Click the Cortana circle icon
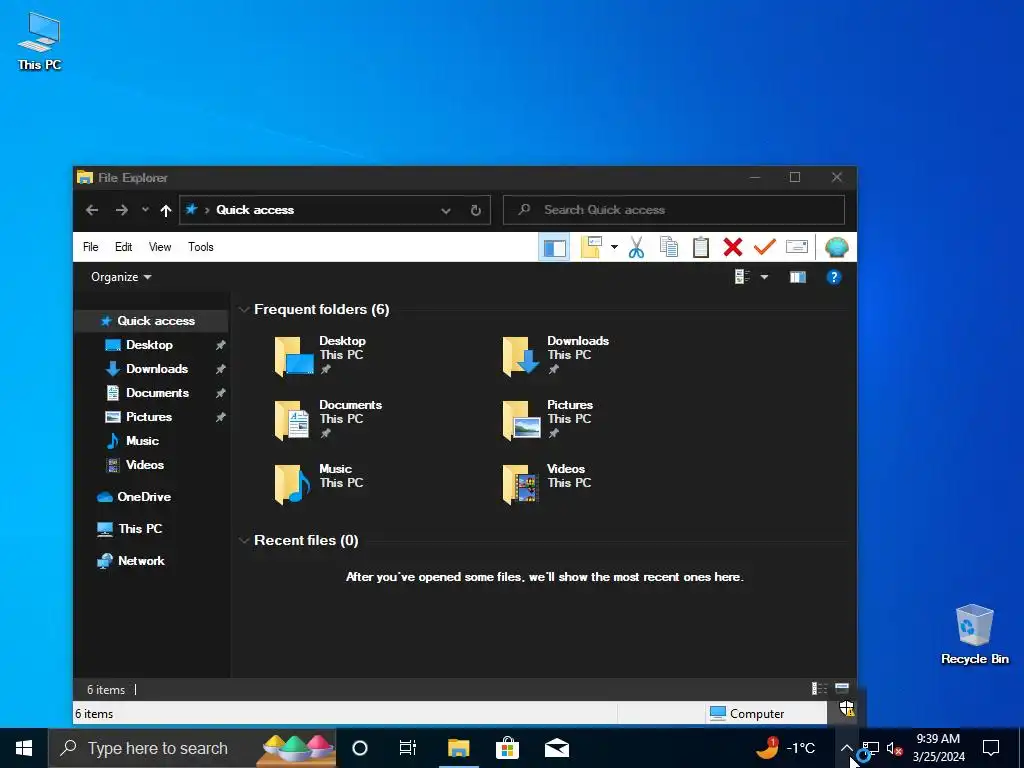This screenshot has height=768, width=1024. click(x=360, y=748)
